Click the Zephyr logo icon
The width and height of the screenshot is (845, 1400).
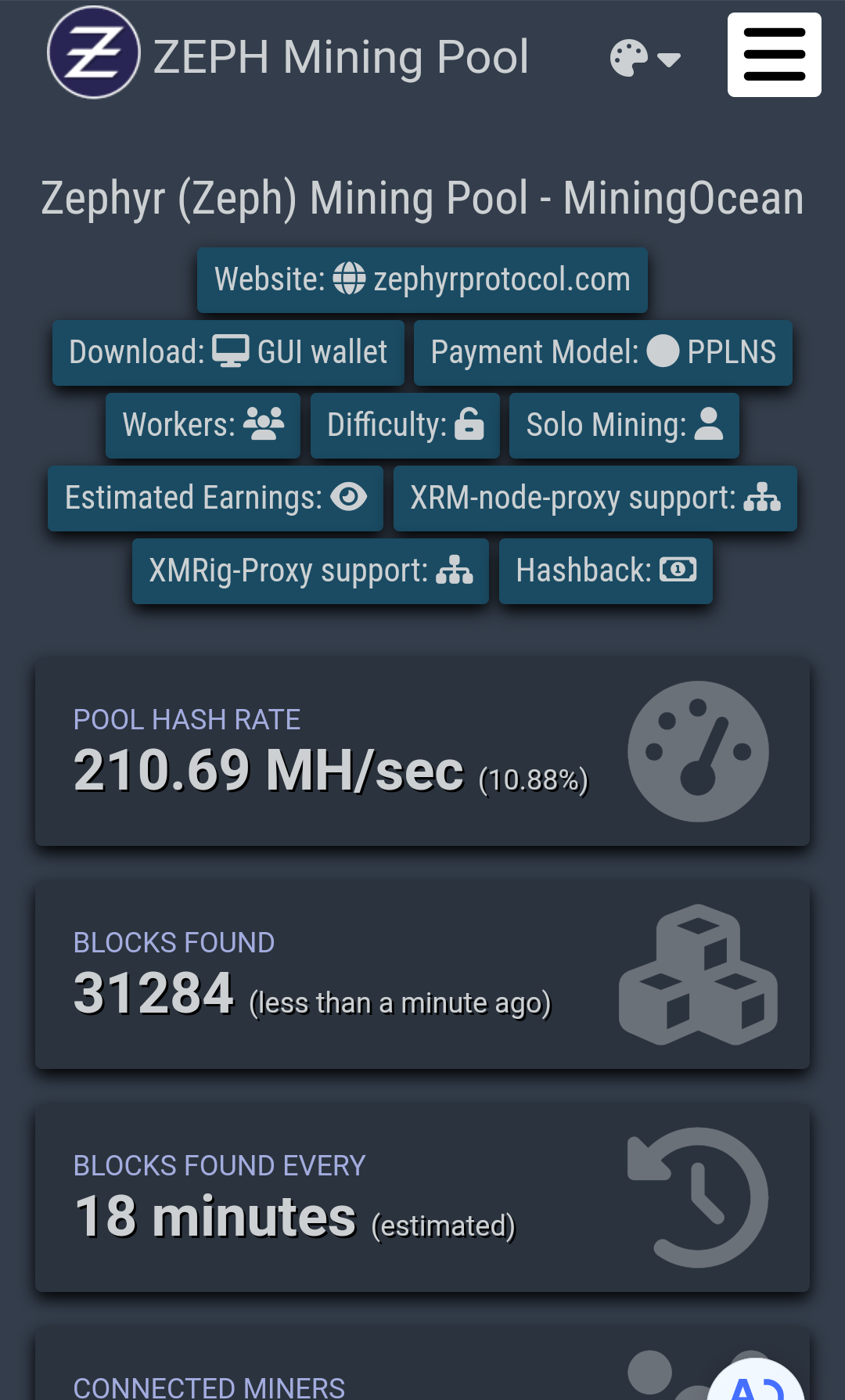coord(94,53)
